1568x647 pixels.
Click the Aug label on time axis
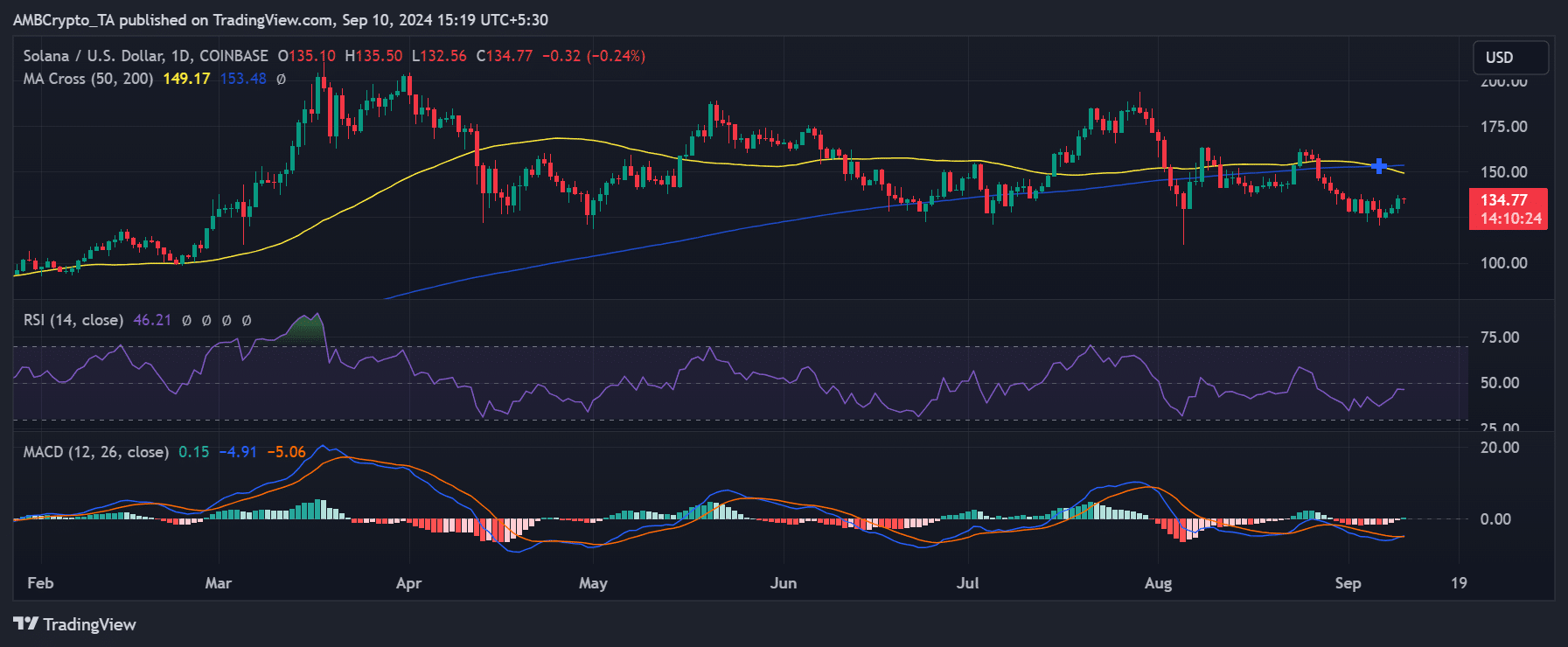click(1158, 583)
